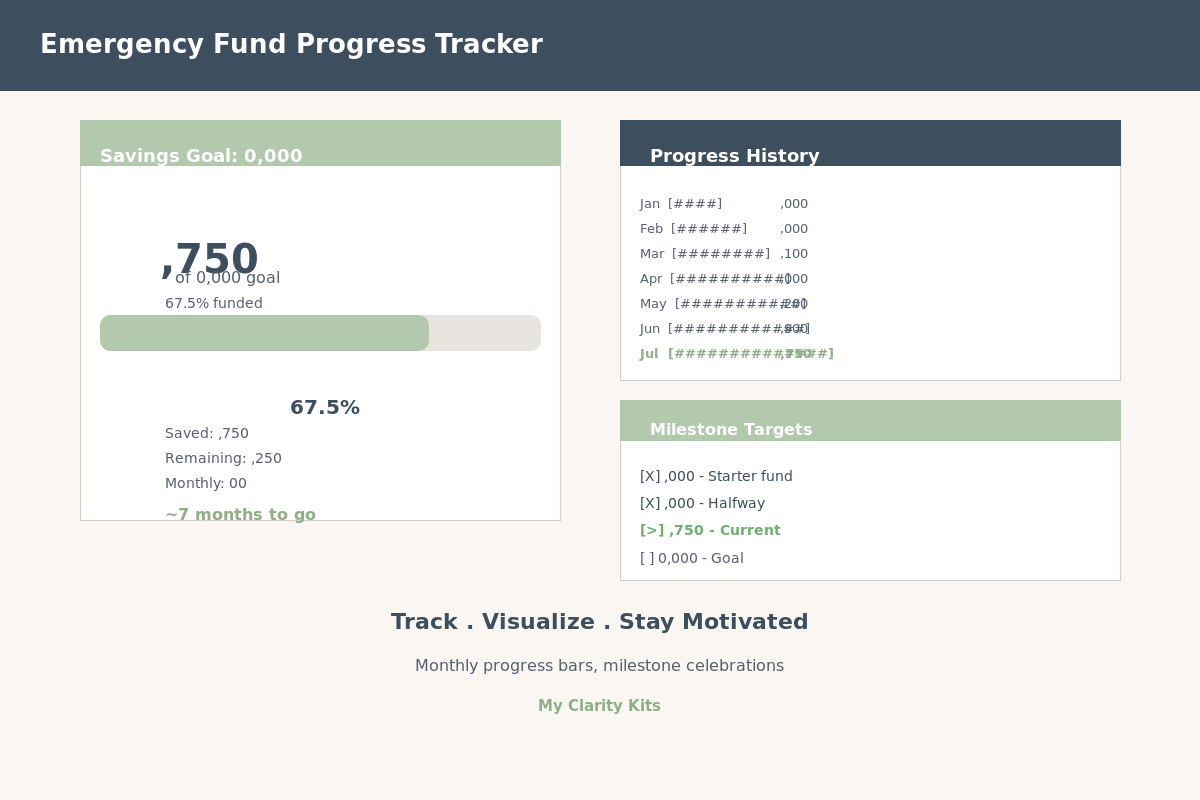Image resolution: width=1200 pixels, height=800 pixels.
Task: Click the "67.5% funded" label
Action: [x=214, y=304]
